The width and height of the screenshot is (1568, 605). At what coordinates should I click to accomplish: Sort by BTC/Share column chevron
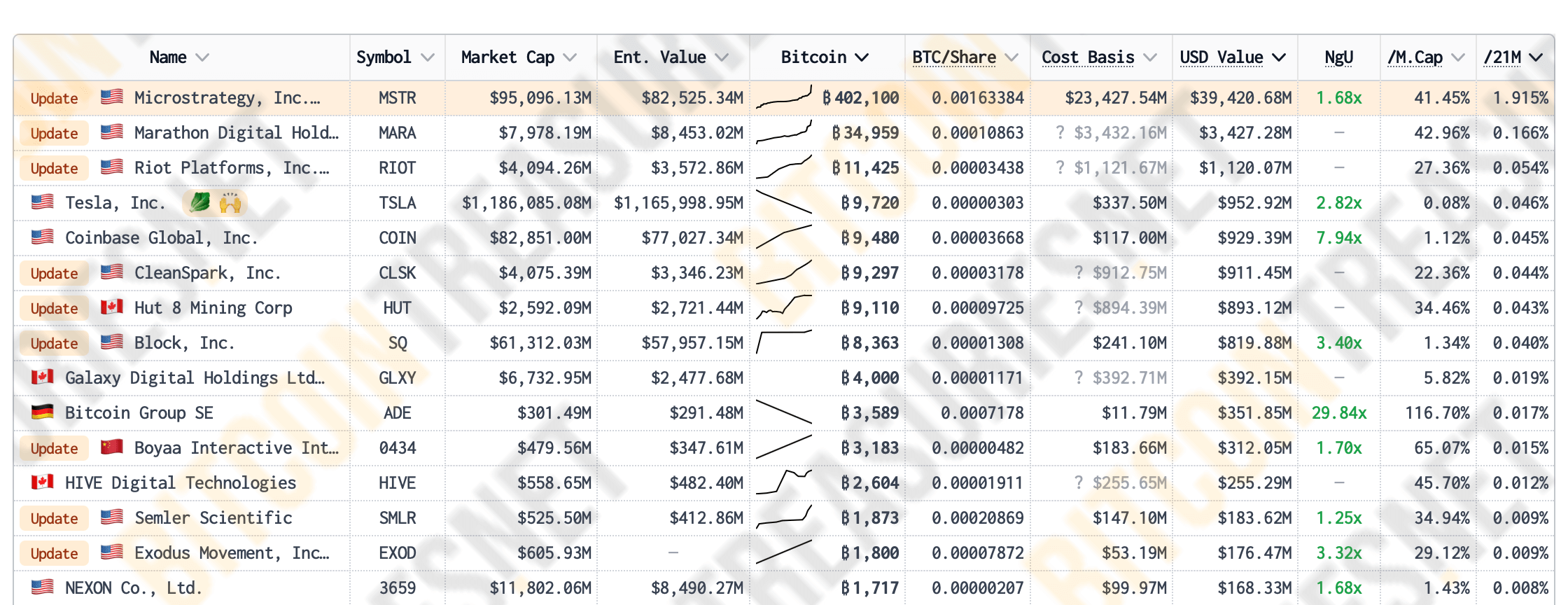click(1011, 57)
